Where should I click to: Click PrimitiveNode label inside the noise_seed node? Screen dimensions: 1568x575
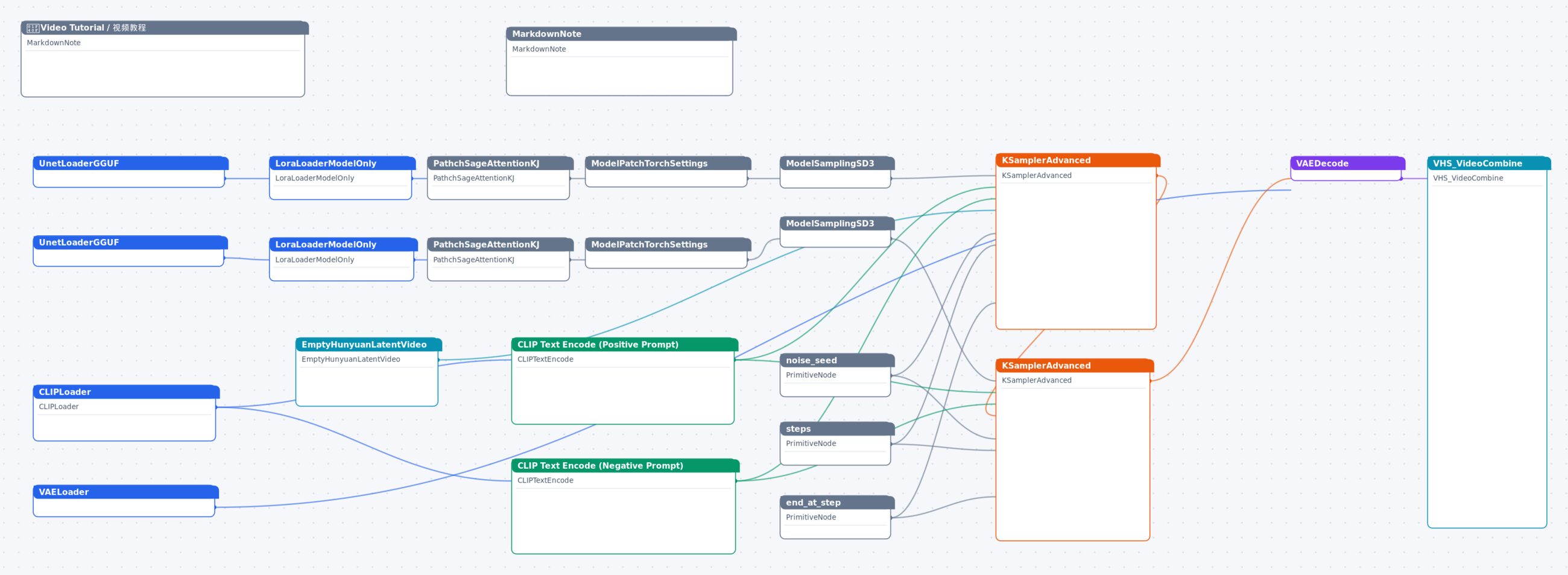point(811,375)
